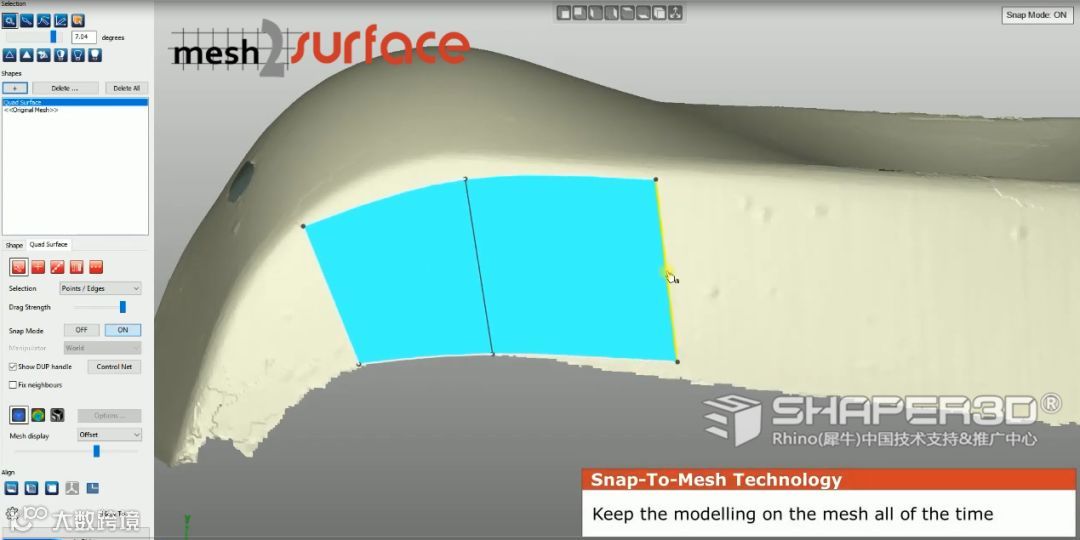Screen dimensions: 1080x540
Task: Click the add shape plus button
Action: [15, 88]
